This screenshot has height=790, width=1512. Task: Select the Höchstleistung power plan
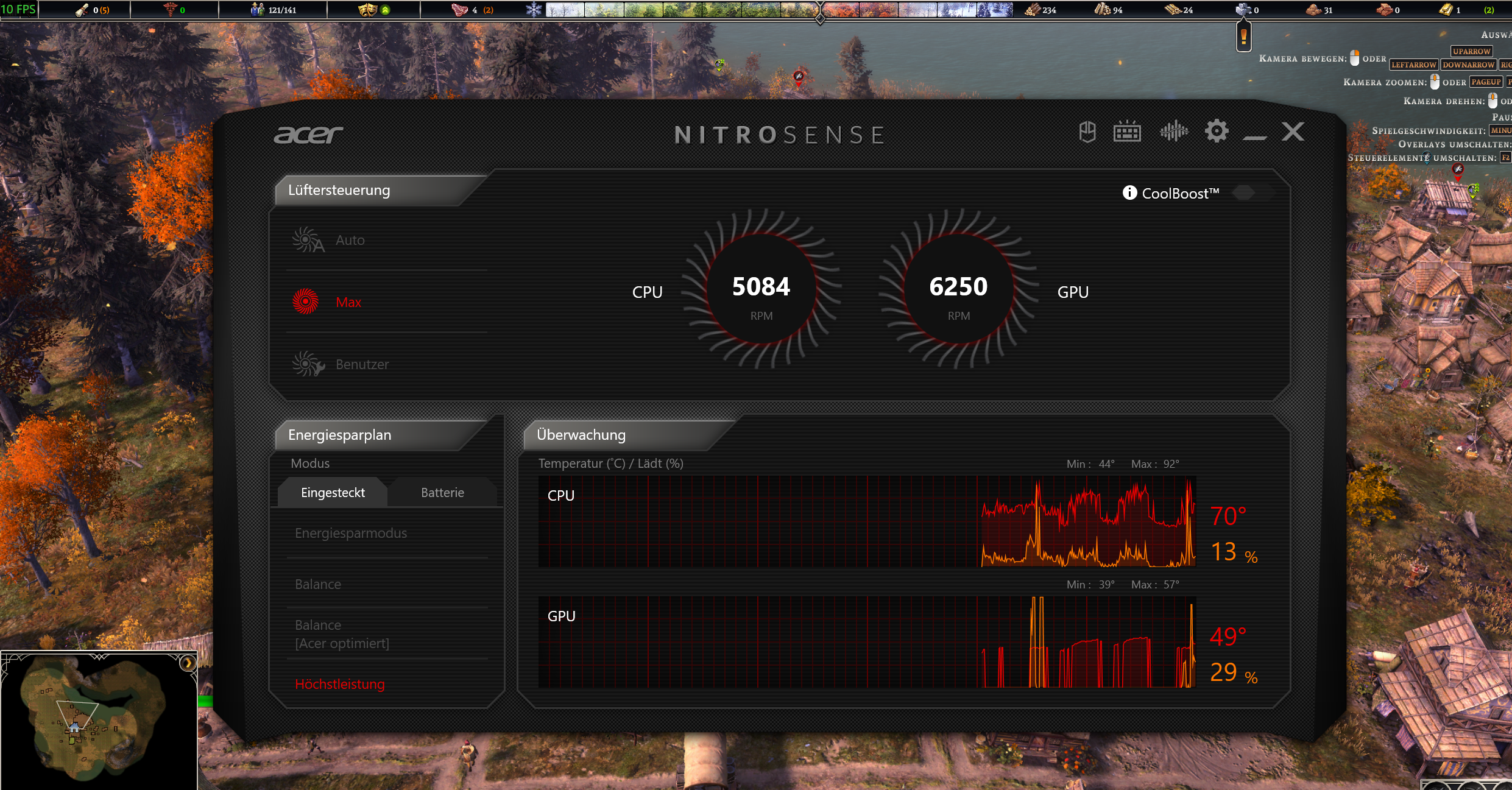coord(340,684)
